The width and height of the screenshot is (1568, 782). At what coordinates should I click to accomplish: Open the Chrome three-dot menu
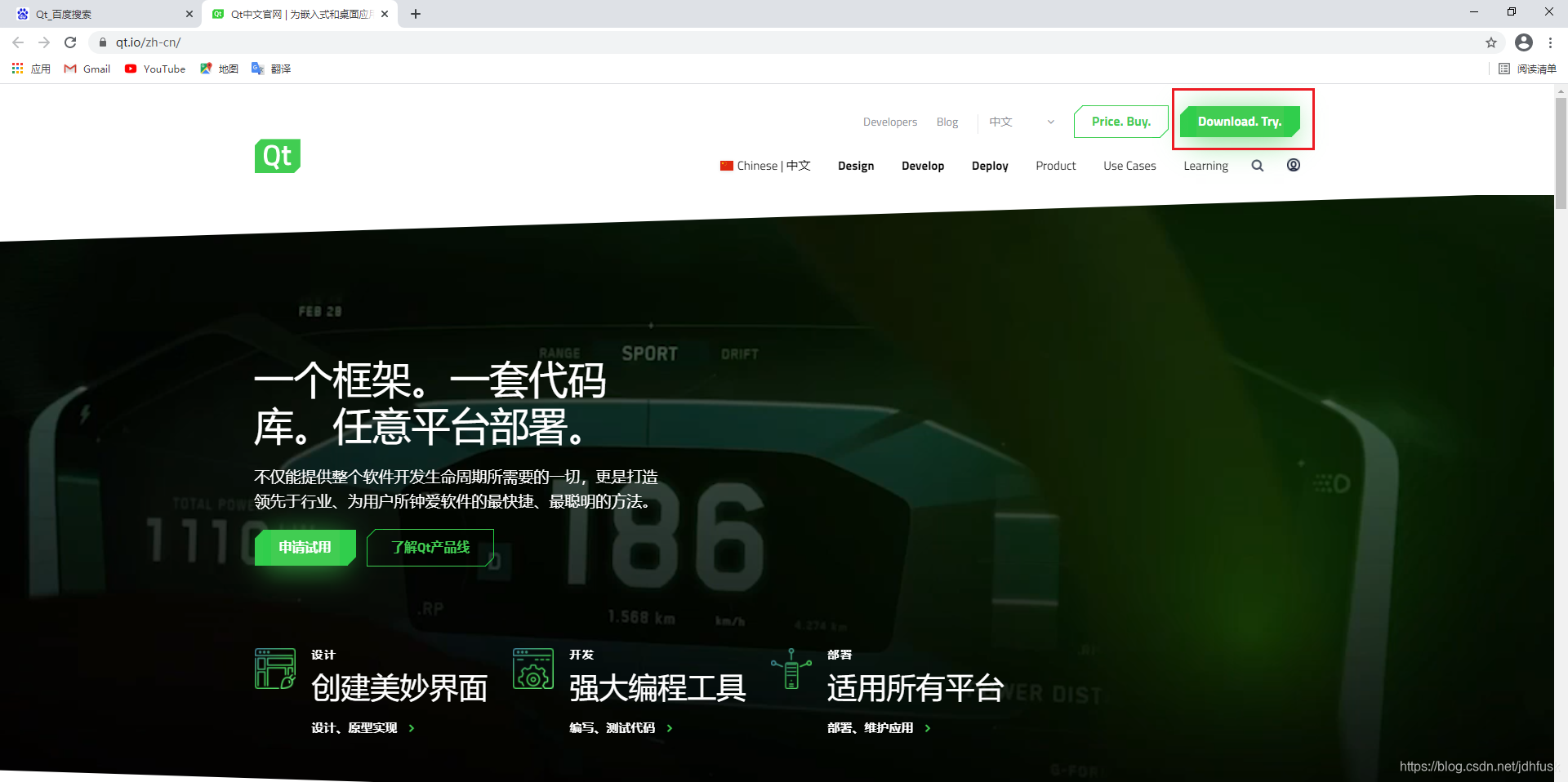point(1550,42)
